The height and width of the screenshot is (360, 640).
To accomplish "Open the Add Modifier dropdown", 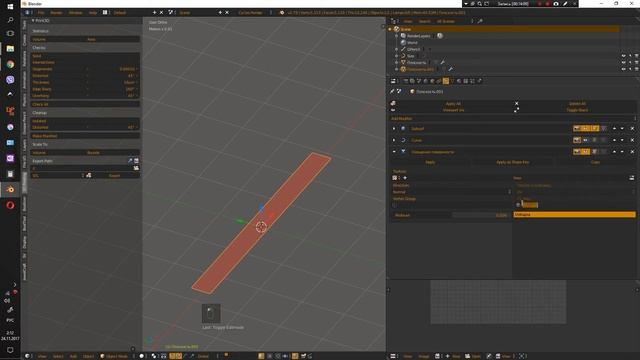I will (513, 118).
